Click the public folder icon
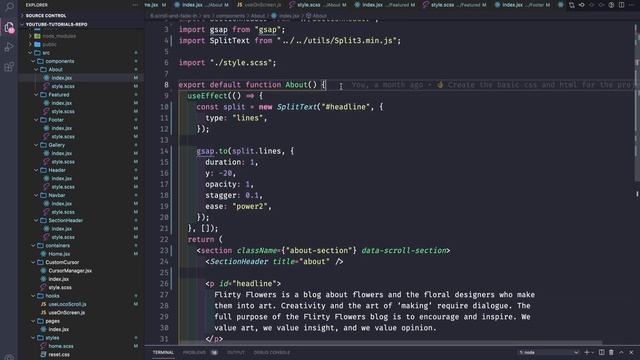 coord(38,44)
